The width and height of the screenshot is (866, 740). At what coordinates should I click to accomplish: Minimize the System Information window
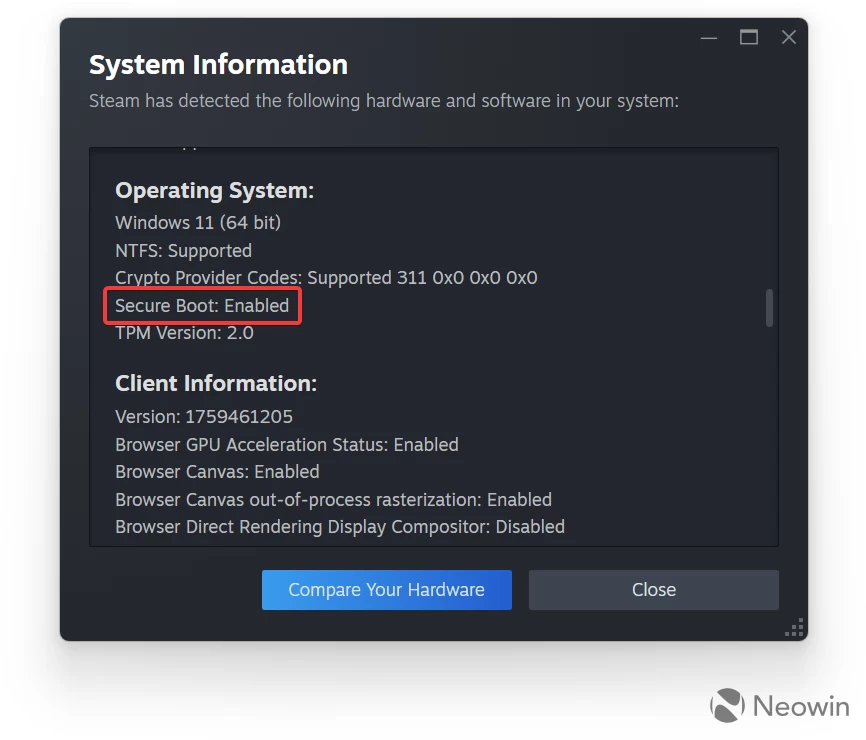708,38
